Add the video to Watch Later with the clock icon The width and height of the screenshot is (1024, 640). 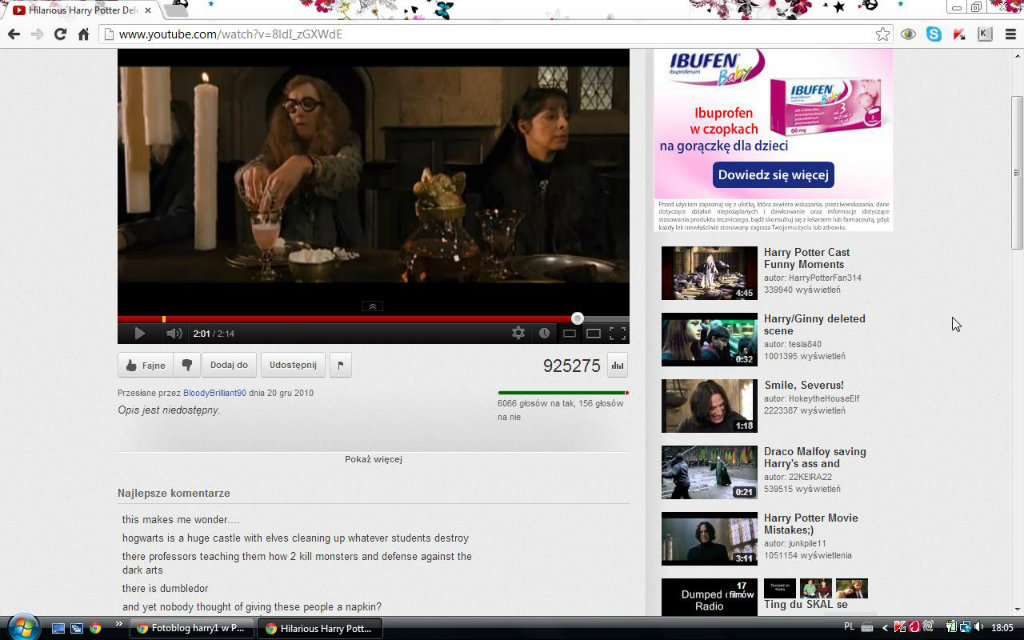[x=544, y=333]
